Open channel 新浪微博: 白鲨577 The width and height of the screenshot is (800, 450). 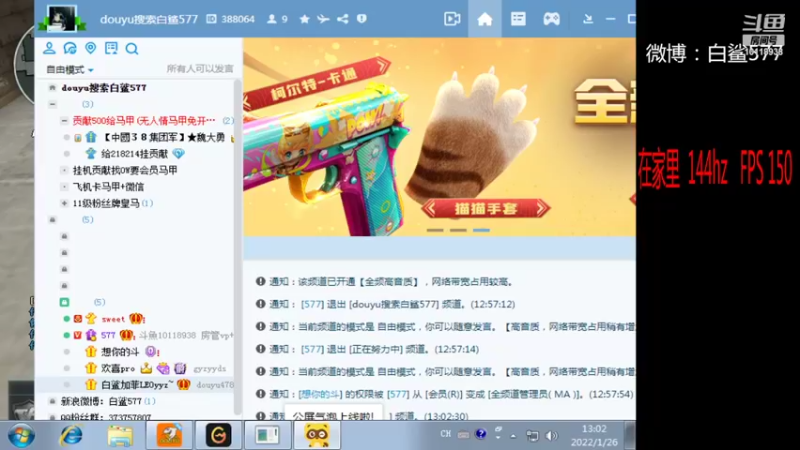[x=101, y=402]
